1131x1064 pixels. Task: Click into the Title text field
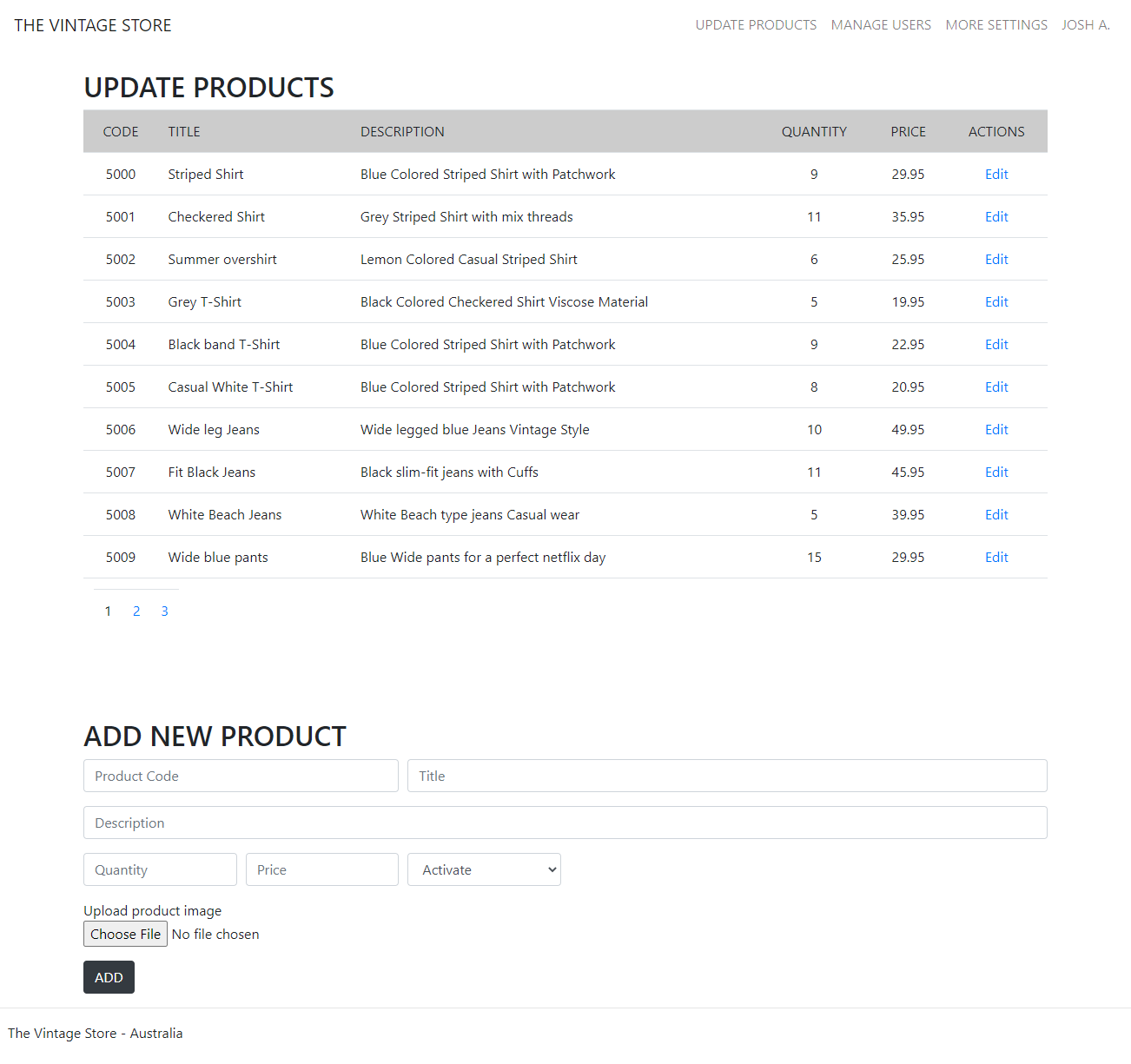727,776
